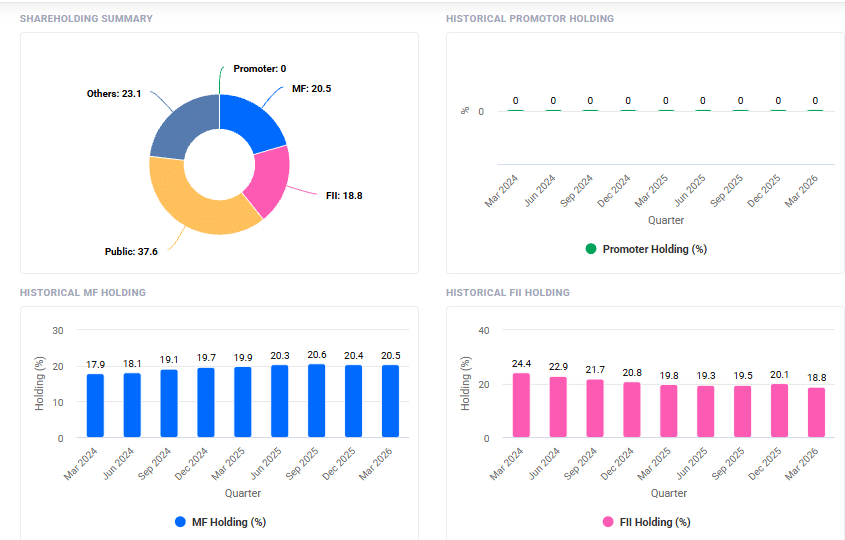The height and width of the screenshot is (540, 845).
Task: Click the Jun 2024 FII bar labeled 22.9
Action: [x=558, y=407]
